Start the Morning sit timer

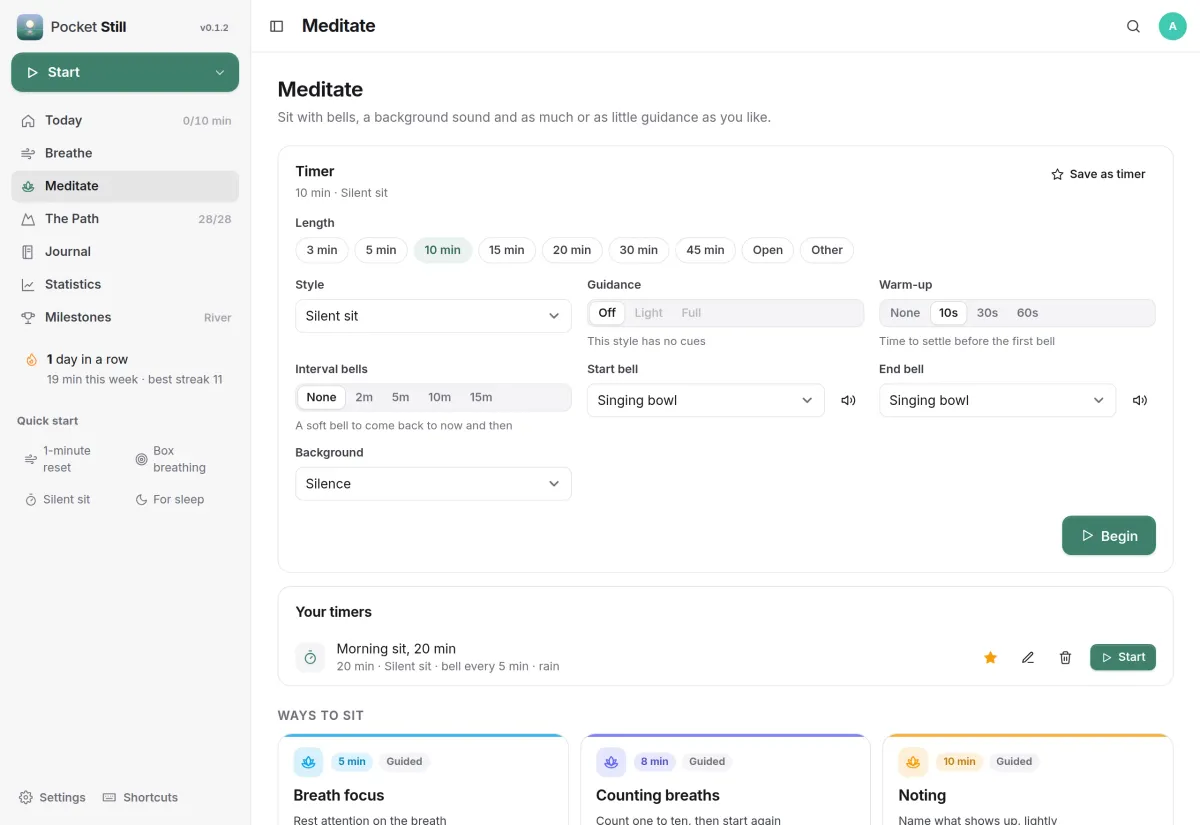(x=1123, y=657)
